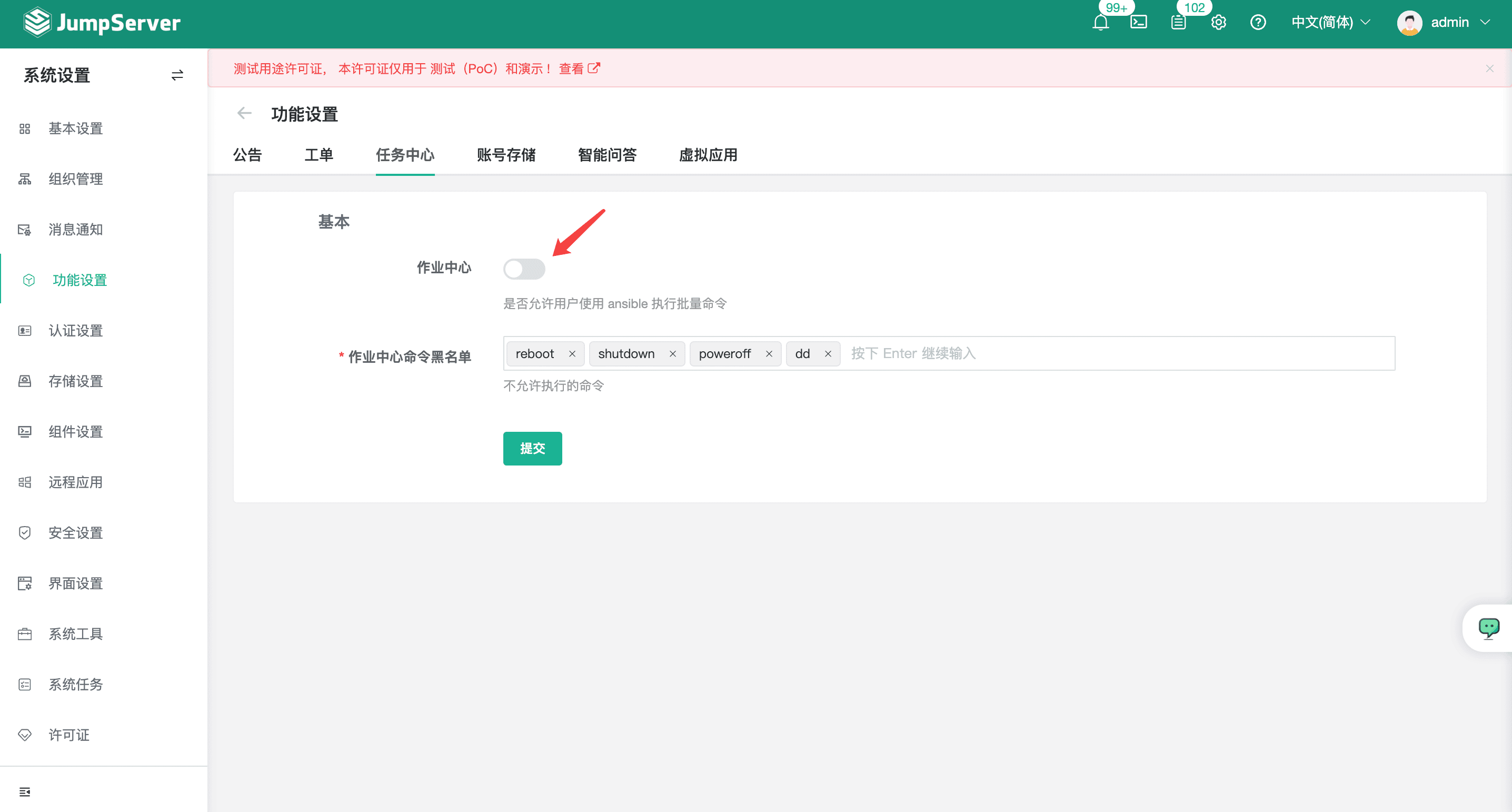Remove the poweroff tag
This screenshot has width=1512, height=812.
pos(769,353)
